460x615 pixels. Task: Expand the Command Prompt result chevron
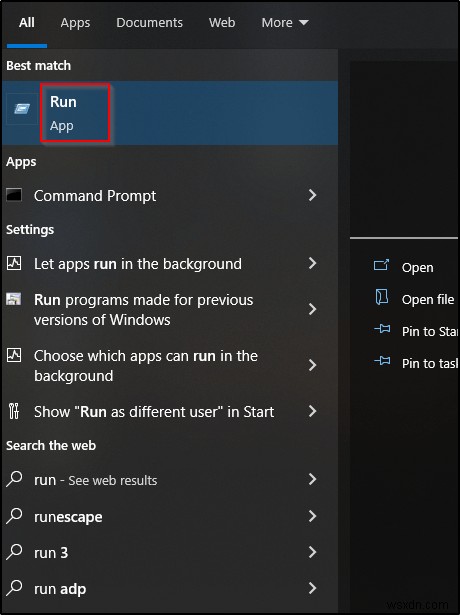click(312, 195)
